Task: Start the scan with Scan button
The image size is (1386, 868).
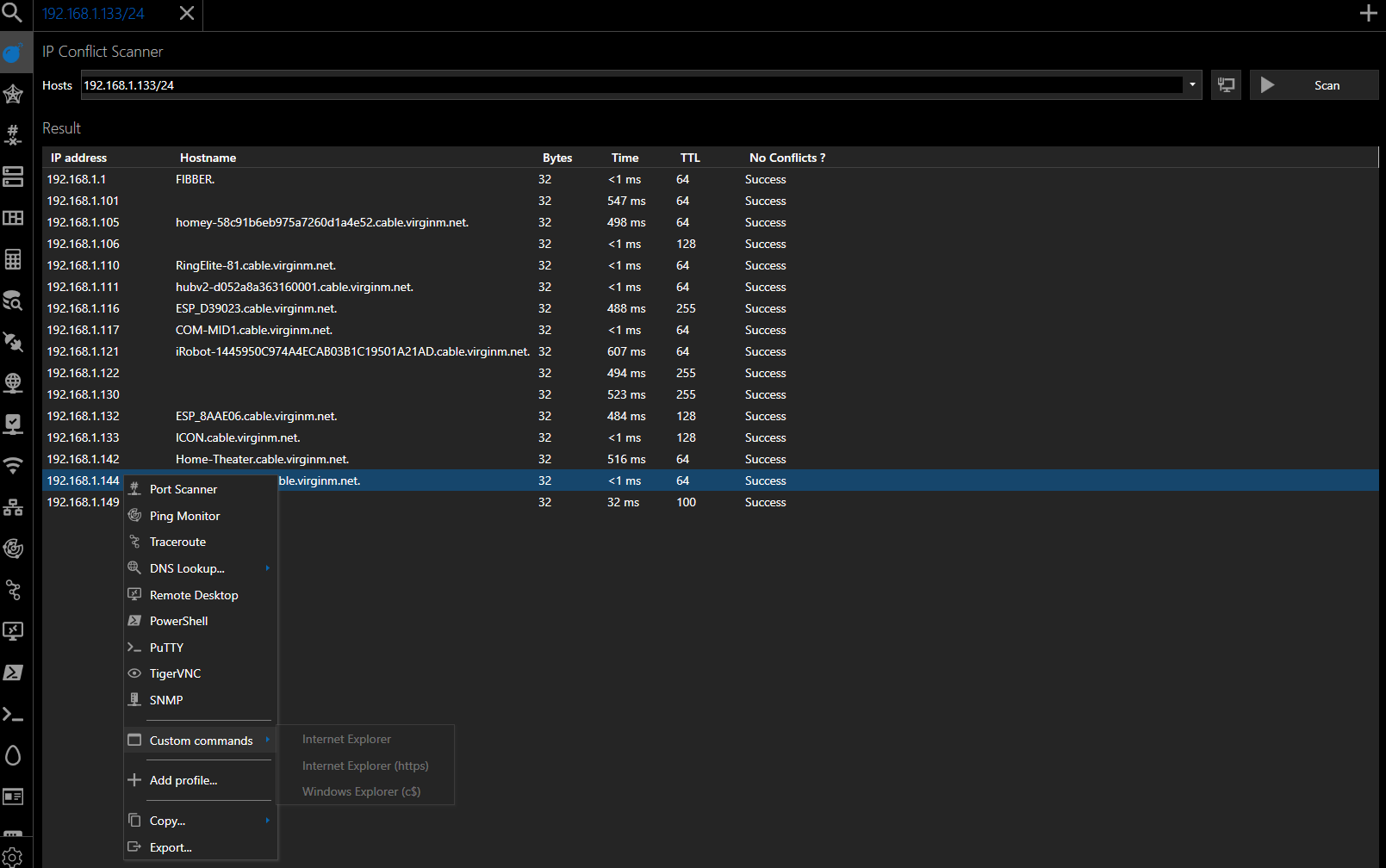Action: [1314, 85]
